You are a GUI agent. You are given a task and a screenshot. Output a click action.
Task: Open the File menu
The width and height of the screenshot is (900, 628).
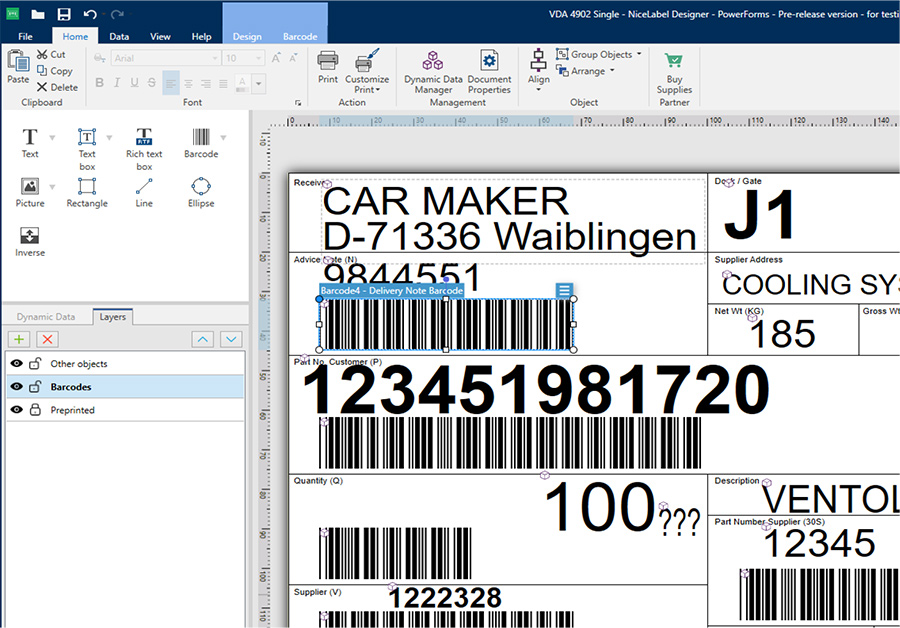25,36
